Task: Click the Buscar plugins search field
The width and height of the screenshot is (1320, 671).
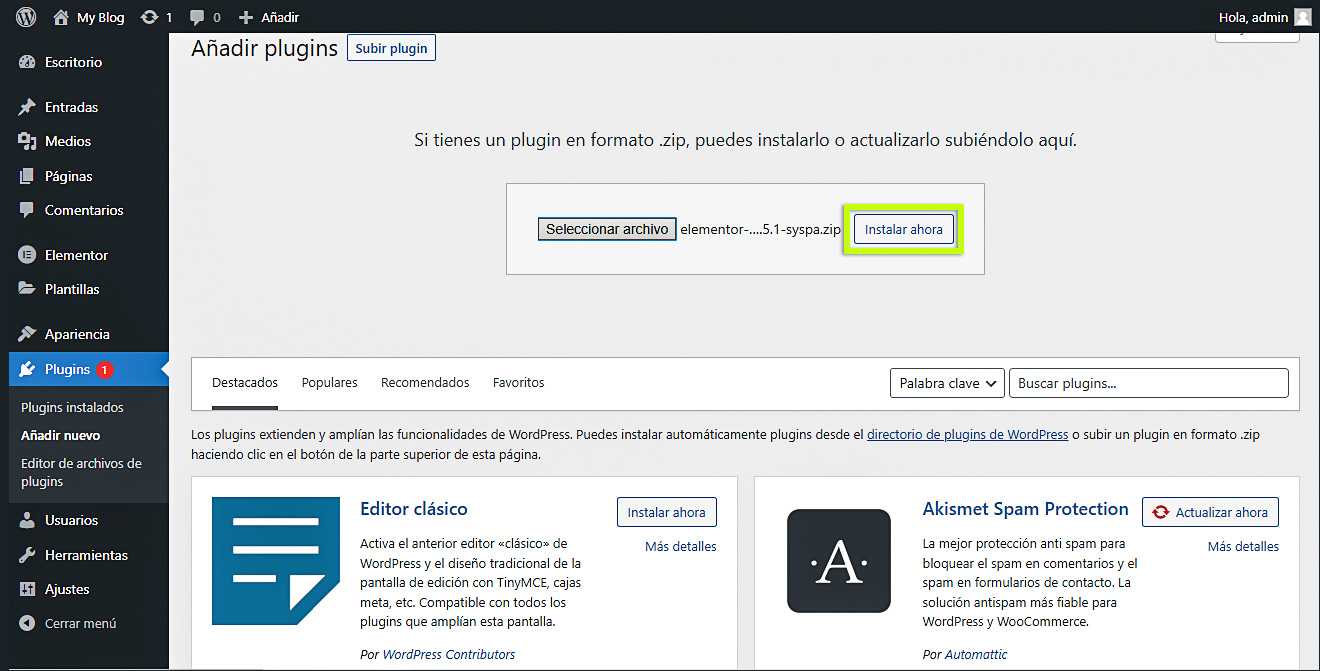Action: [x=1148, y=383]
